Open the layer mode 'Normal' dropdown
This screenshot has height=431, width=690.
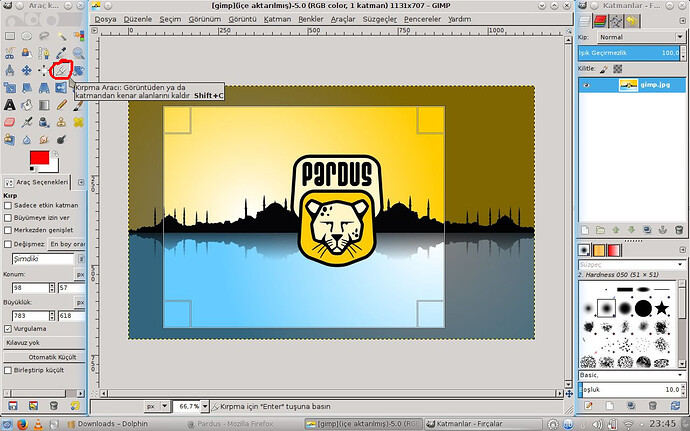pos(641,37)
